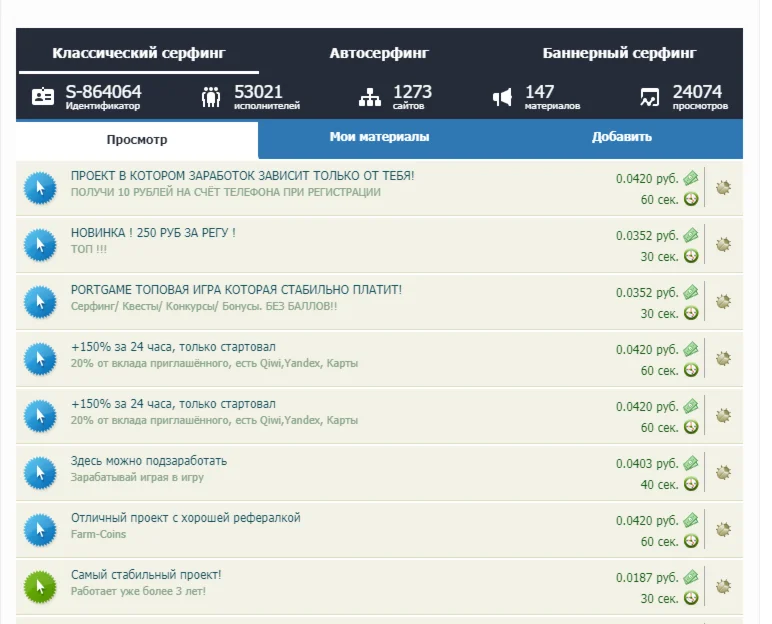Viewport: 772px width, 624px height.
Task: Open link Отличный проект с хорошей рефералкой
Action: 186,518
